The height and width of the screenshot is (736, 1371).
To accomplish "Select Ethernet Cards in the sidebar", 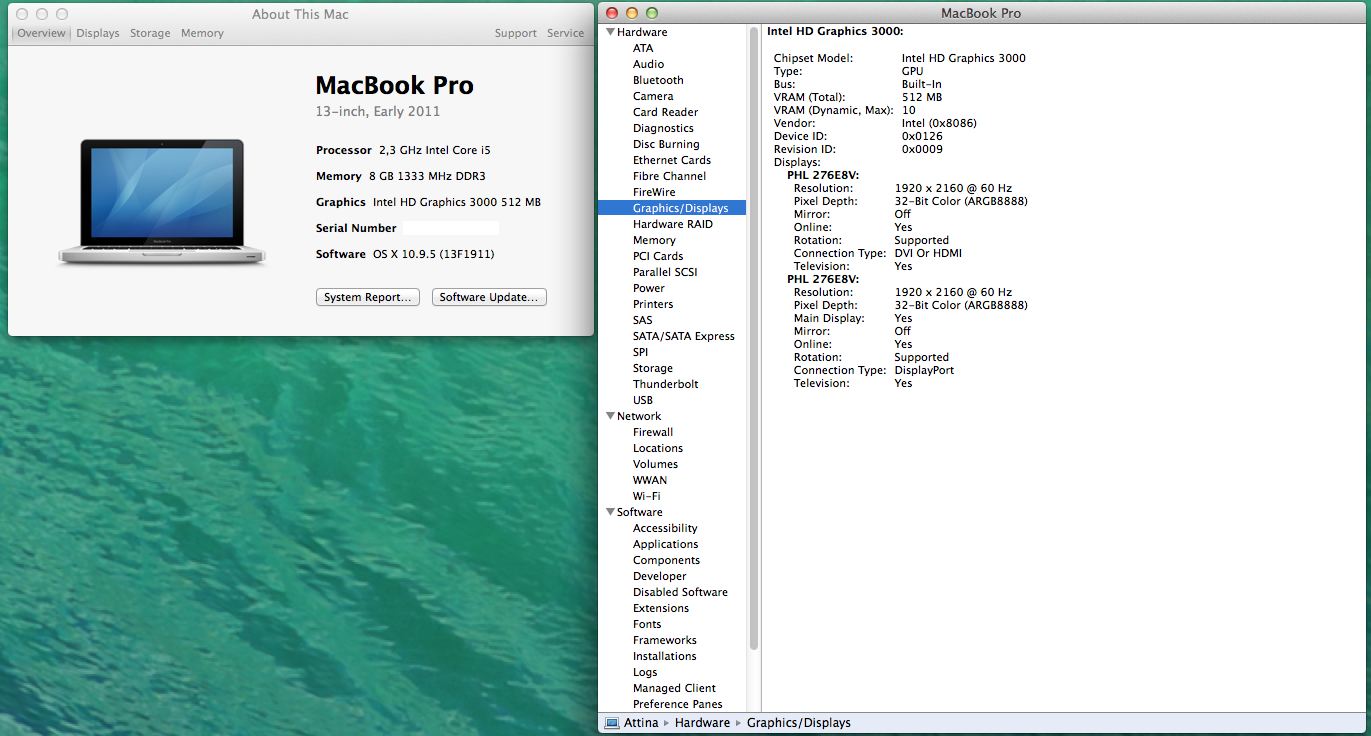I will (672, 160).
